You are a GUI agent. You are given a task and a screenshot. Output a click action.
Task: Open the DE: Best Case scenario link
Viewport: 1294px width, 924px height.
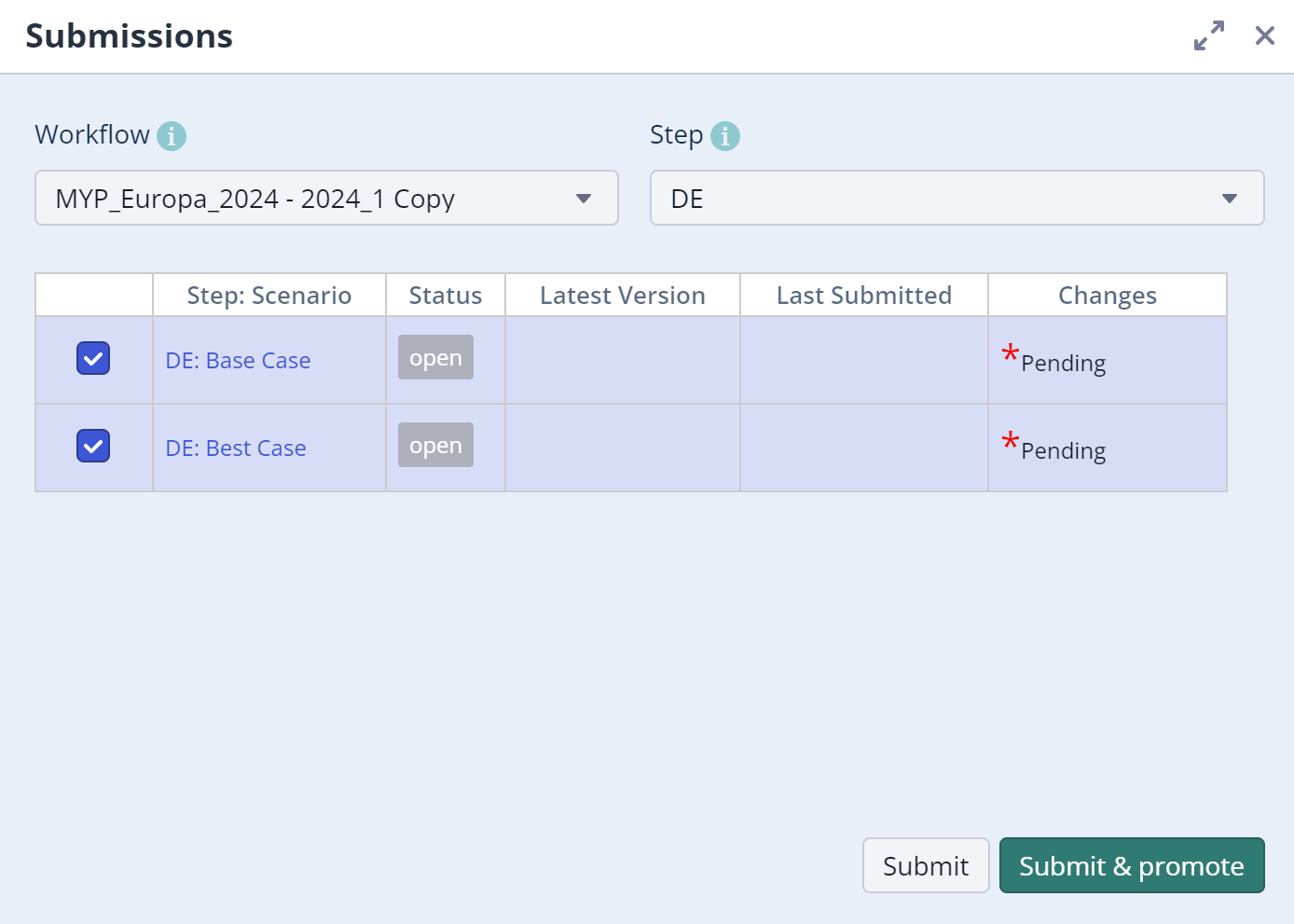(236, 448)
